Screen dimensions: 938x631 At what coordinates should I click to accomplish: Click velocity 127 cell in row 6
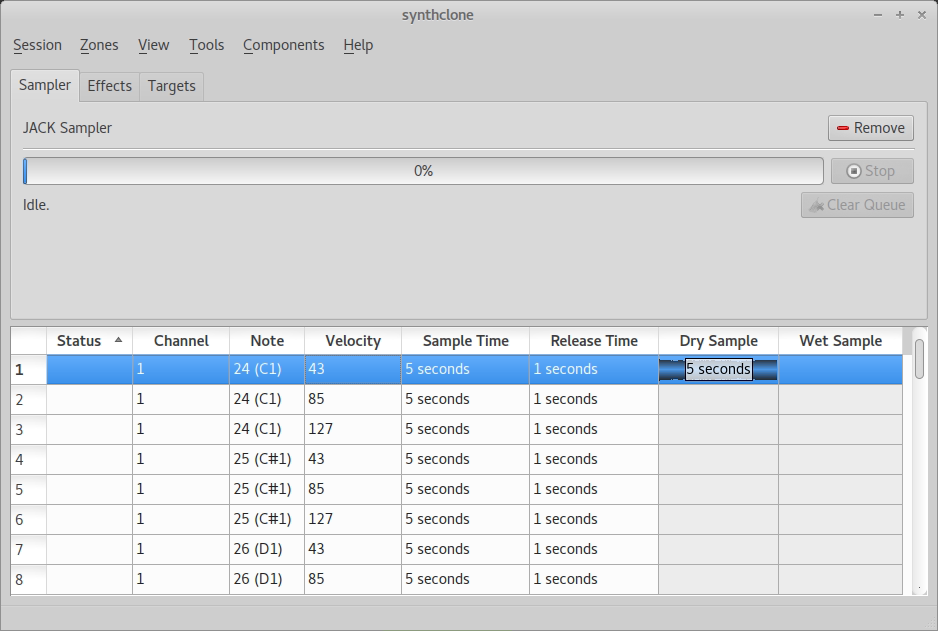point(353,519)
